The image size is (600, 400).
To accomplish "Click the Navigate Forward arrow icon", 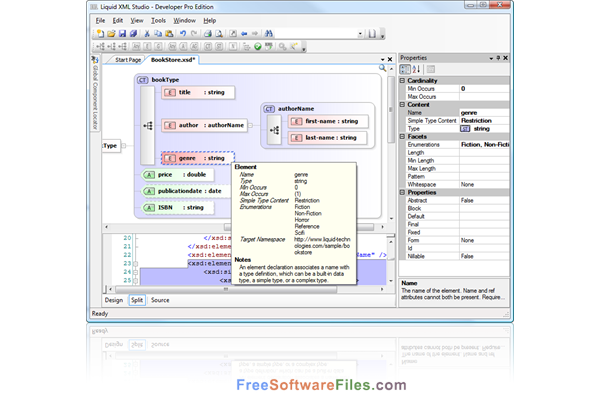I will tap(255, 34).
